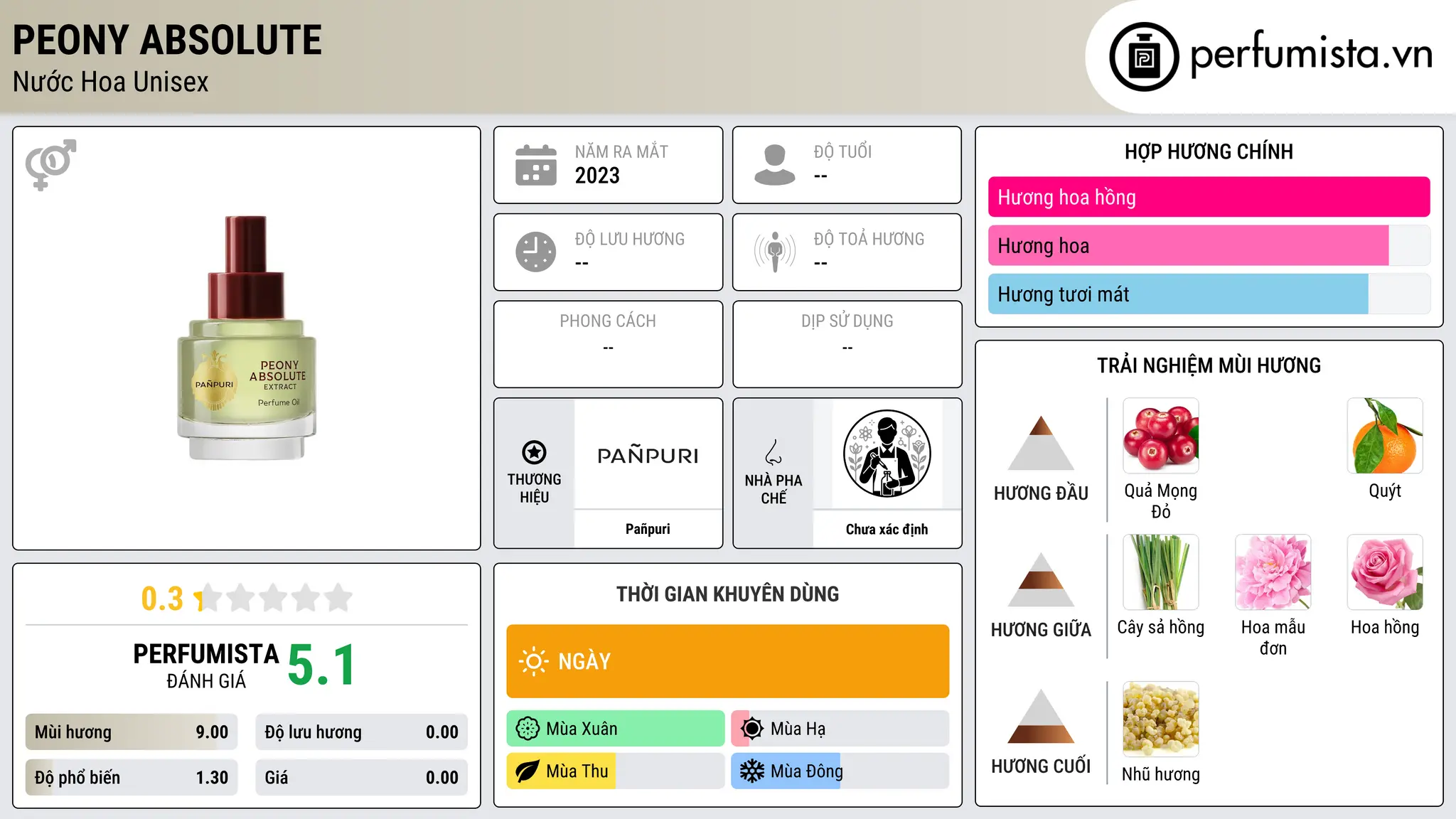Select the Hoa mẫu đơn peony image
Screen dimensions: 1456x819
coord(1273,572)
